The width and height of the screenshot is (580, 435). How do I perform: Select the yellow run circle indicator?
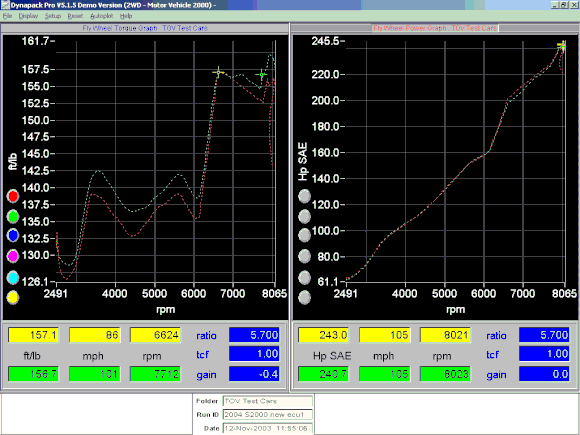tap(13, 297)
